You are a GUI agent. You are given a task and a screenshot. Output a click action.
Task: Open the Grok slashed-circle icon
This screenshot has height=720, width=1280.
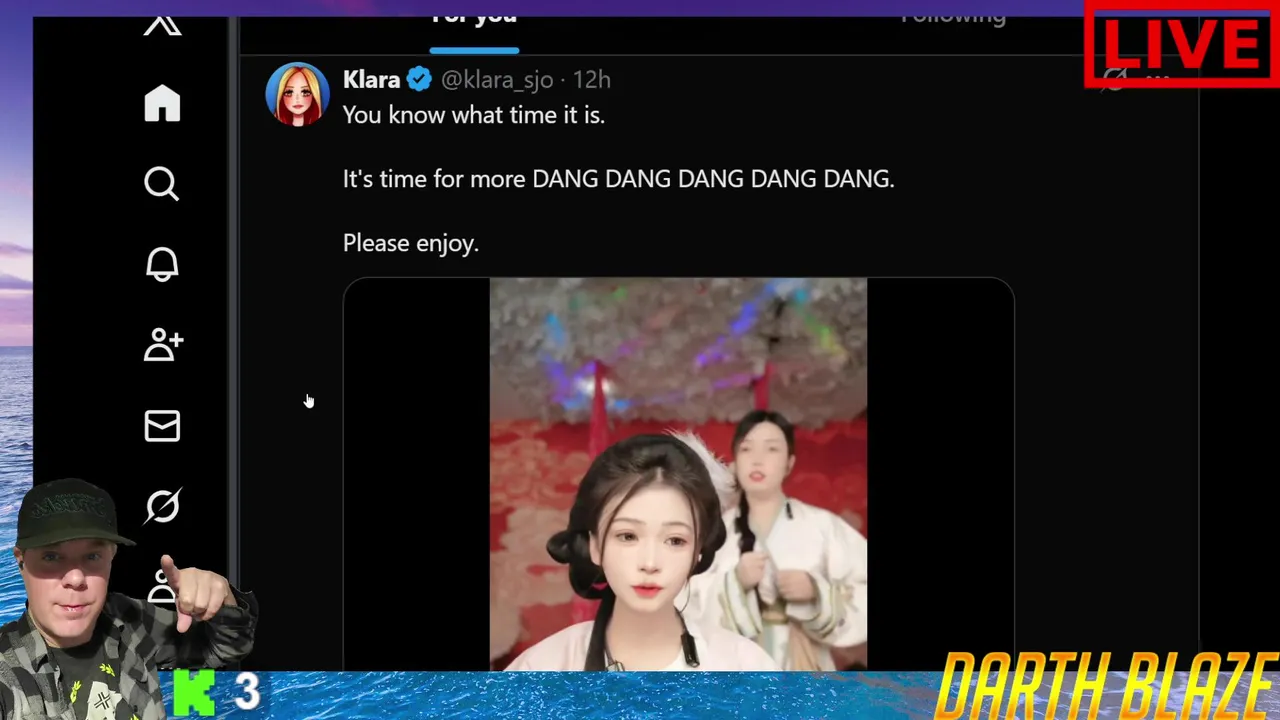click(x=162, y=507)
